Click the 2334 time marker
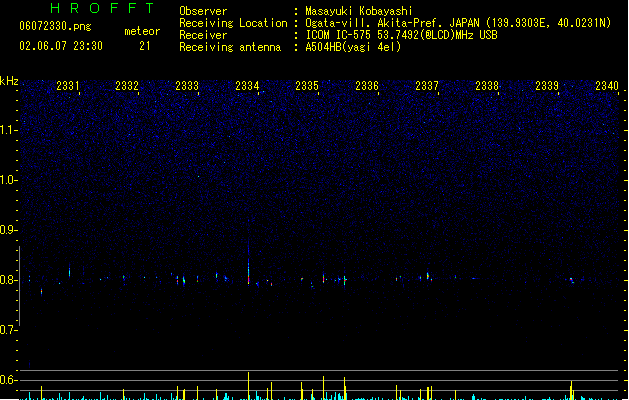629x400 pixels. [247, 86]
